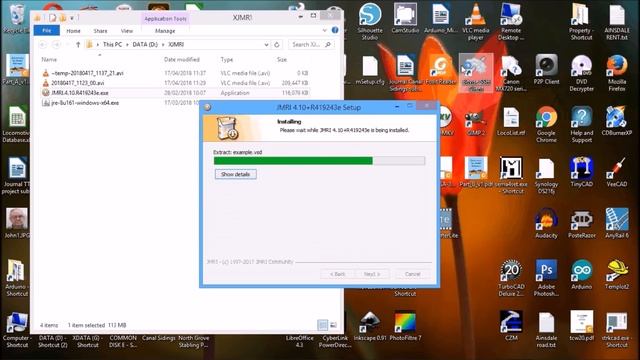Open Synology DS216j desktop icon
Image resolution: width=640 pixels, height=360 pixels.
click(x=546, y=176)
